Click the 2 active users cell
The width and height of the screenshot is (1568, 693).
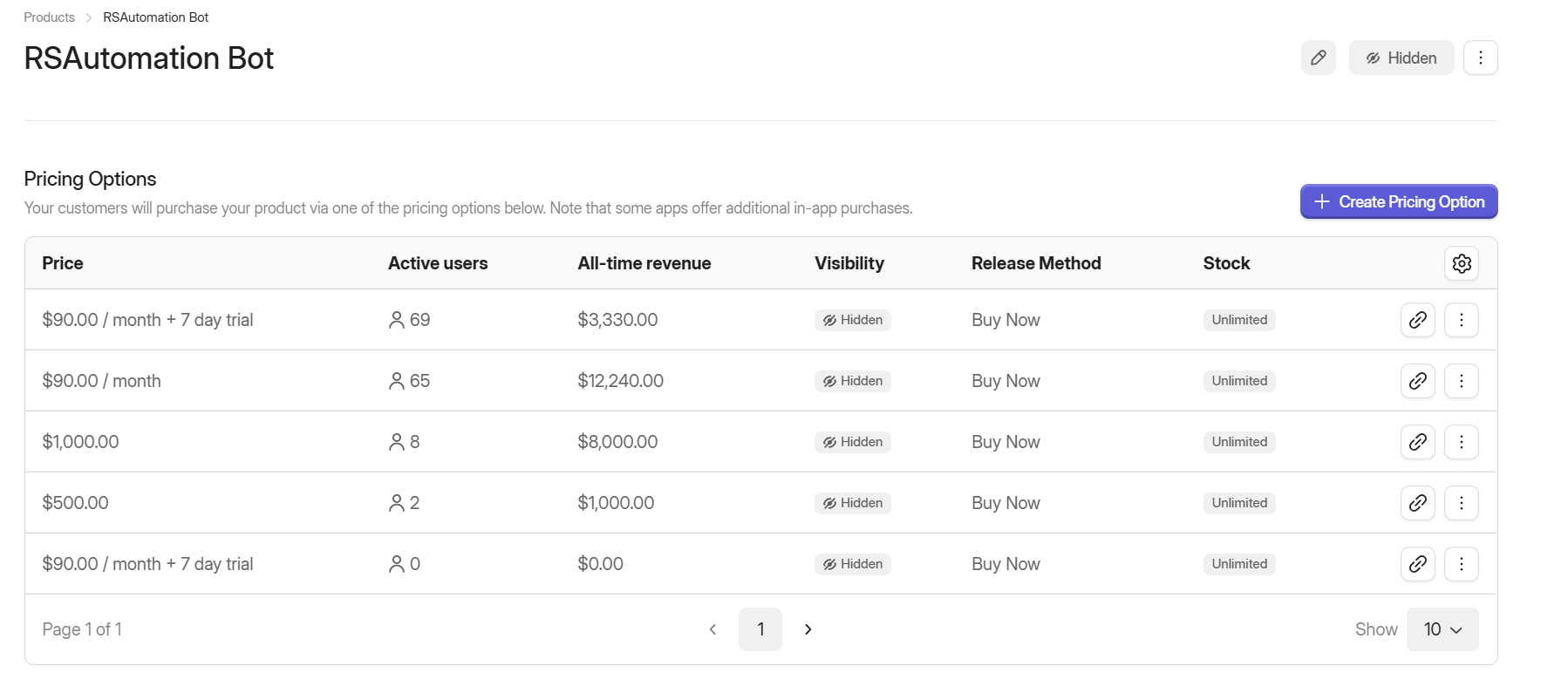coord(404,503)
